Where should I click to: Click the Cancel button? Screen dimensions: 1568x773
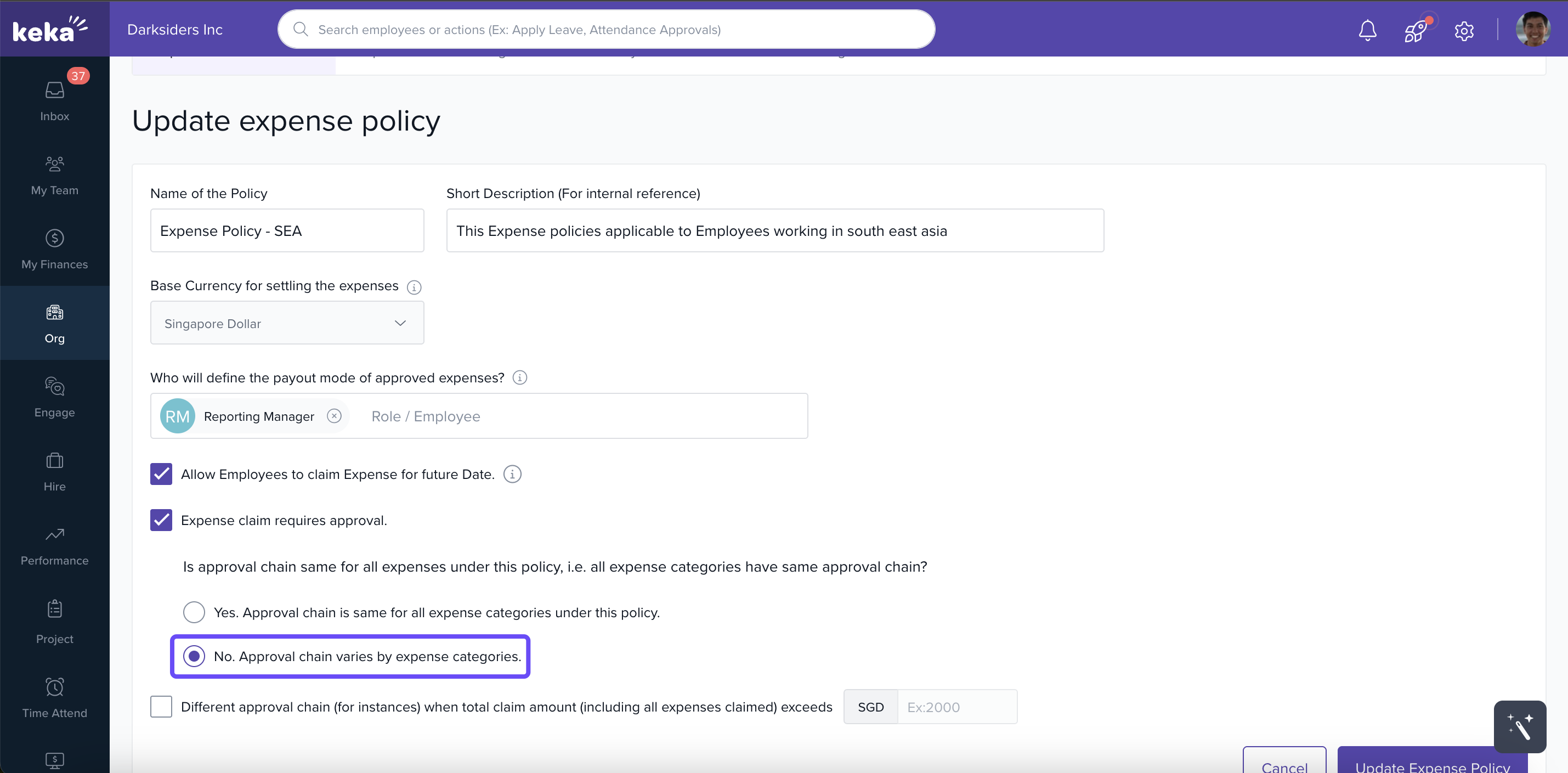click(1284, 763)
